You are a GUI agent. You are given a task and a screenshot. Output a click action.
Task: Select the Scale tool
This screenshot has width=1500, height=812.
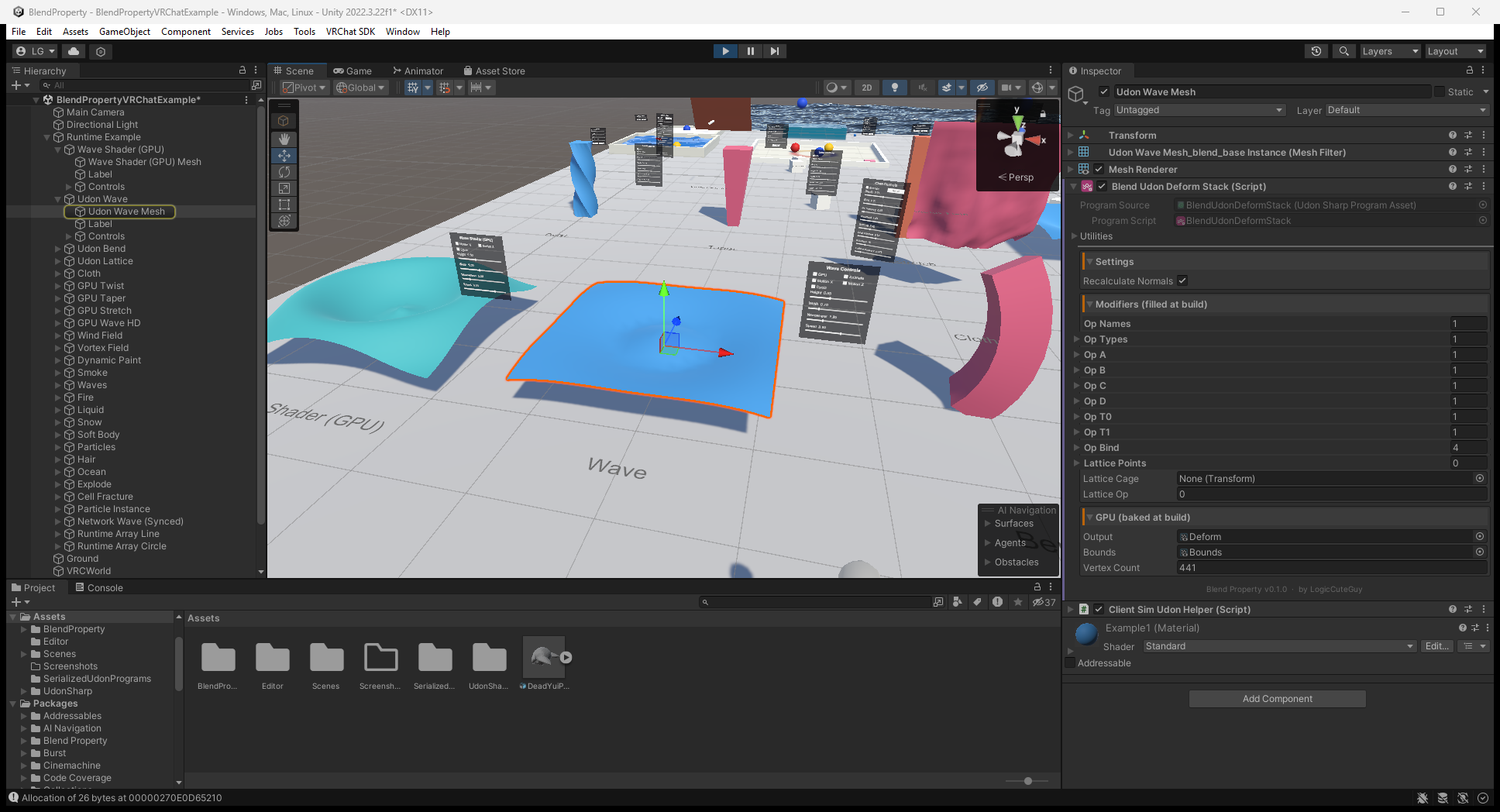click(284, 188)
